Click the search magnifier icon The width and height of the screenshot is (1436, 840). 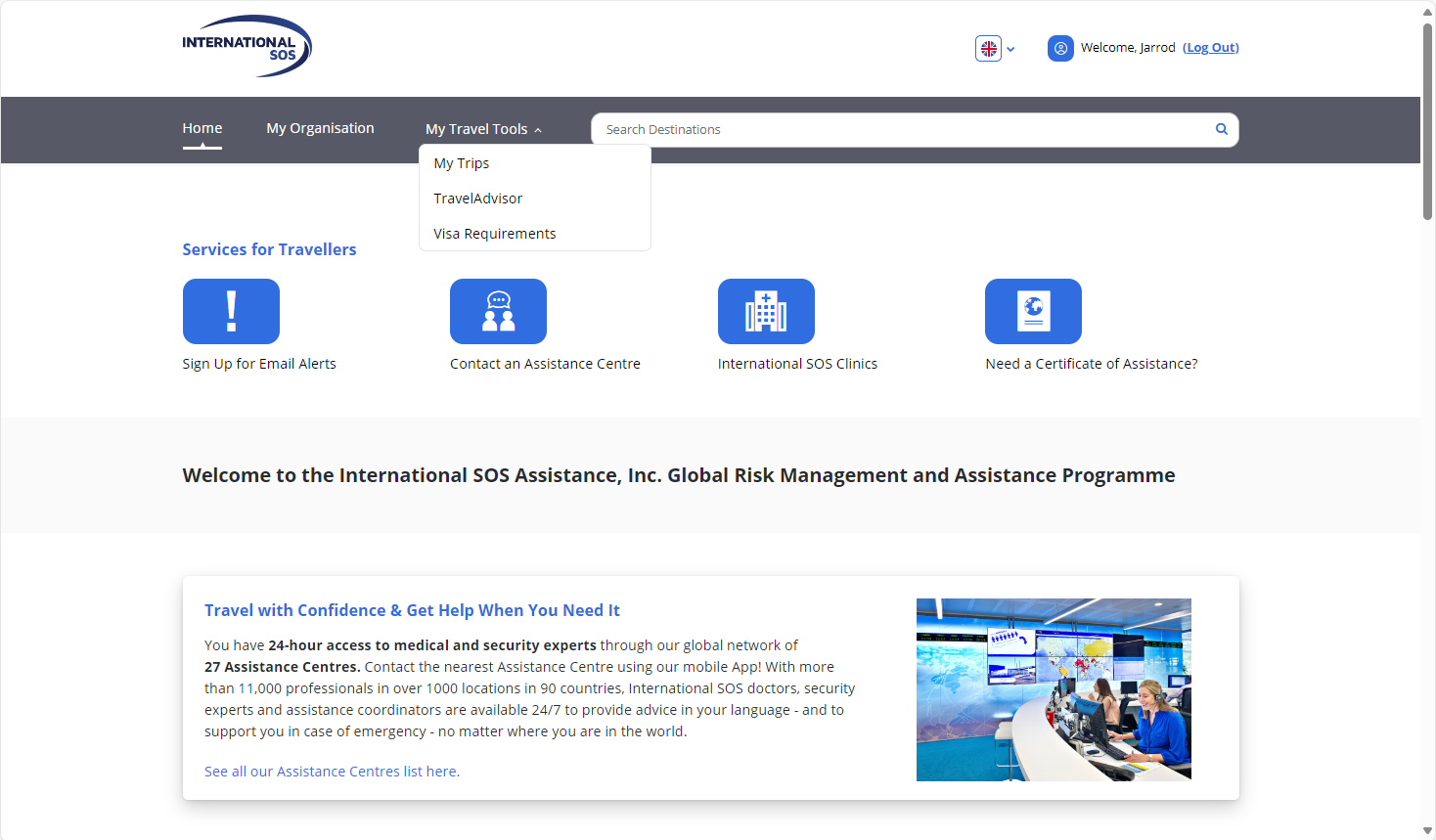coord(1222,129)
